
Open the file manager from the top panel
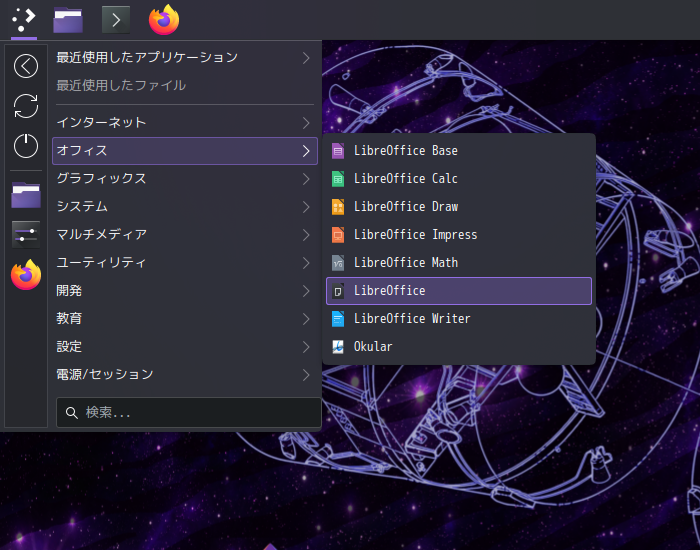click(x=68, y=20)
